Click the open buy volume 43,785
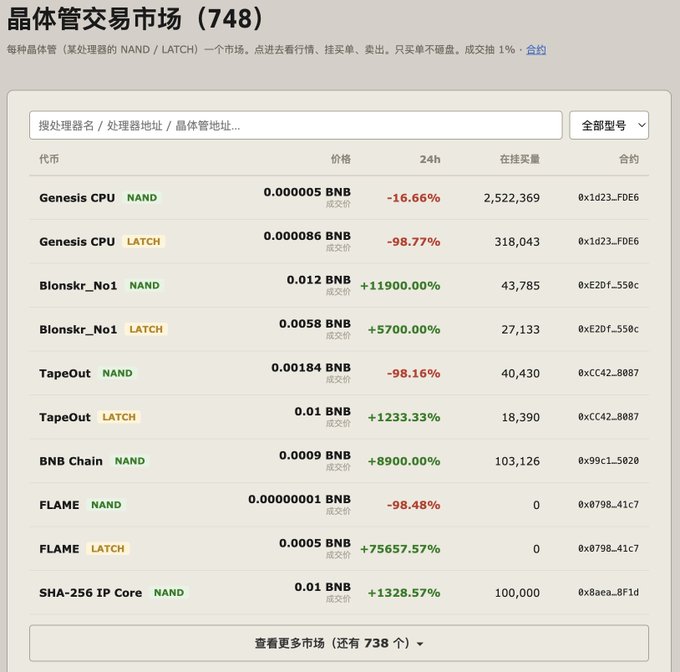 [x=521, y=286]
